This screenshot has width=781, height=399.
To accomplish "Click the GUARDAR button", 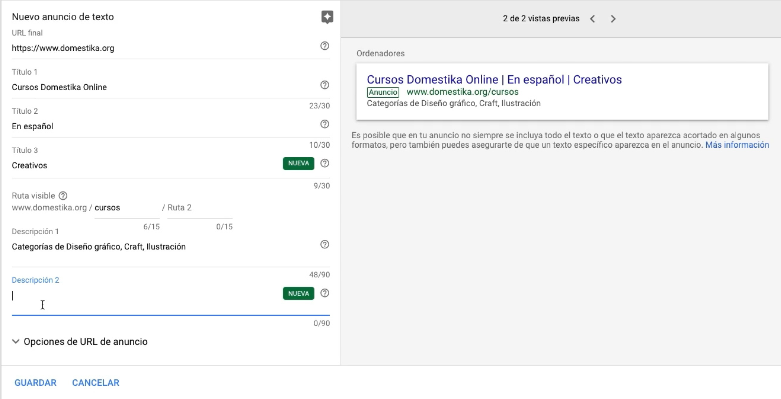I will [35, 383].
